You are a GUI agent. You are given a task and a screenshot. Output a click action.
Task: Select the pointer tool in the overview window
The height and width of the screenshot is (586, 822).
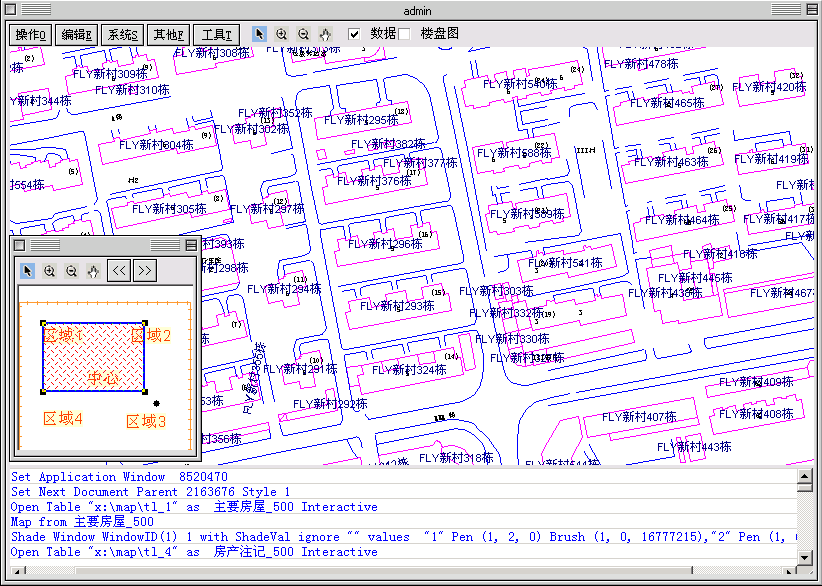click(x=28, y=270)
